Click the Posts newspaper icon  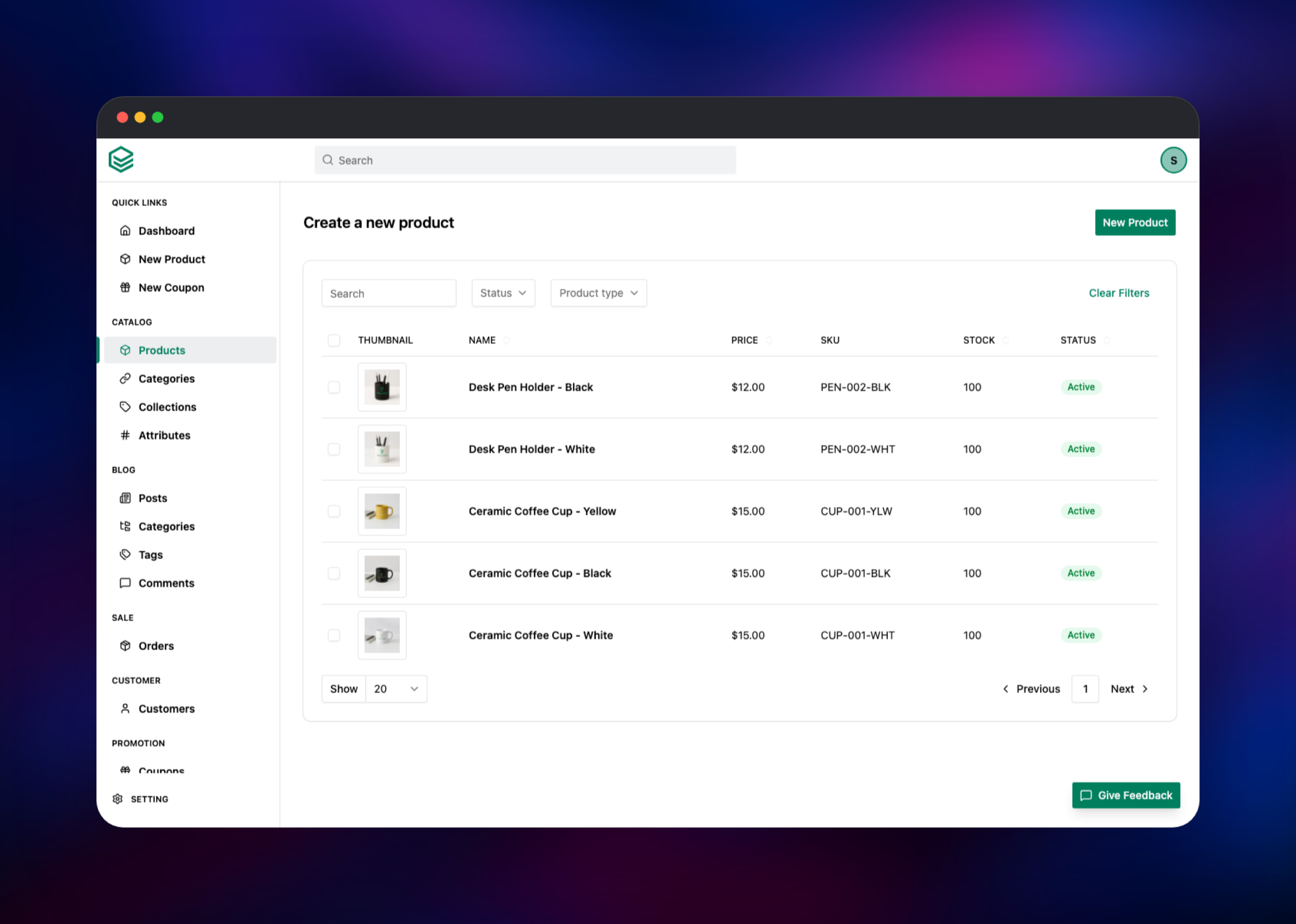(125, 498)
